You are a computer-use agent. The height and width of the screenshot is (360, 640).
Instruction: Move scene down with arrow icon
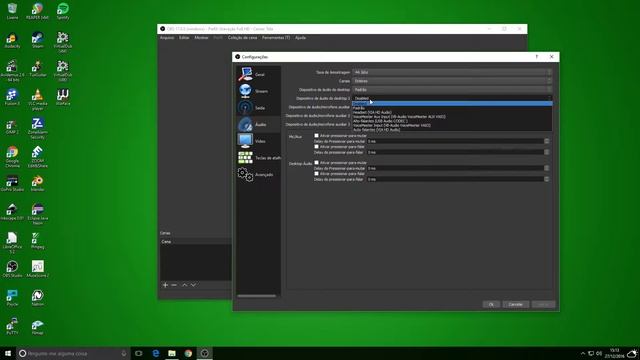(193, 285)
